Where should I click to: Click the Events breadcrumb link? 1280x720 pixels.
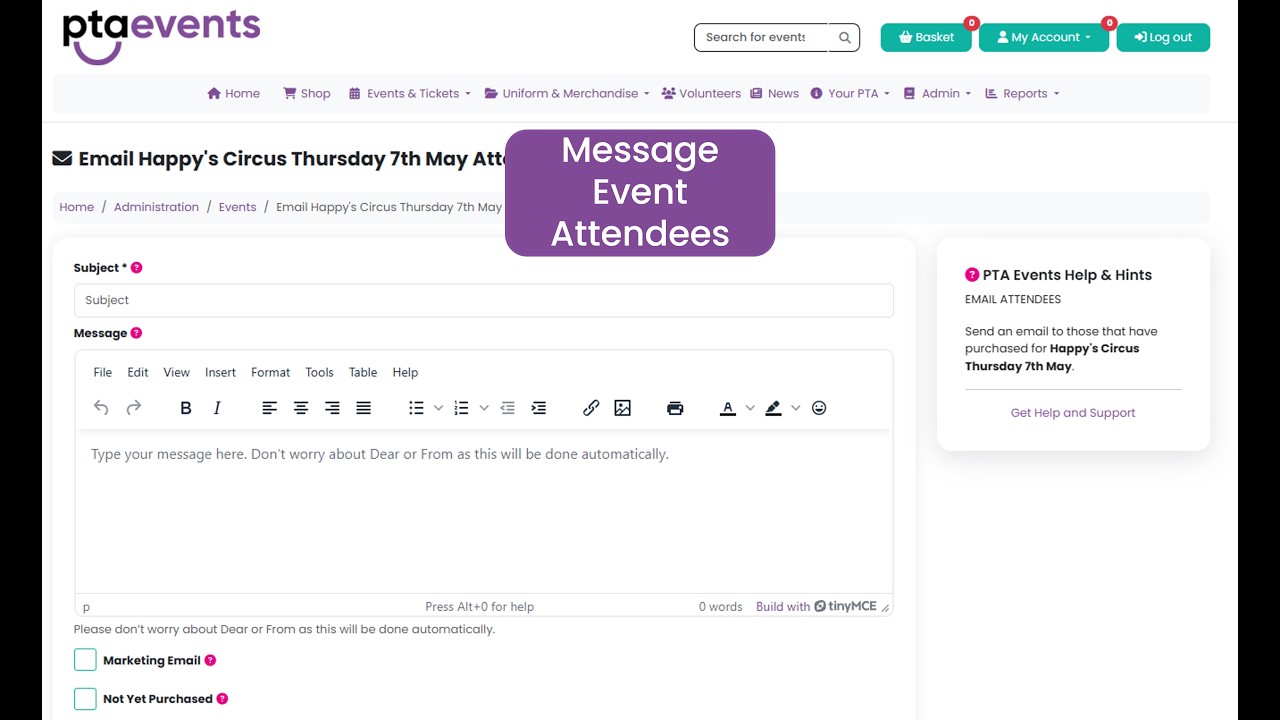(x=237, y=207)
